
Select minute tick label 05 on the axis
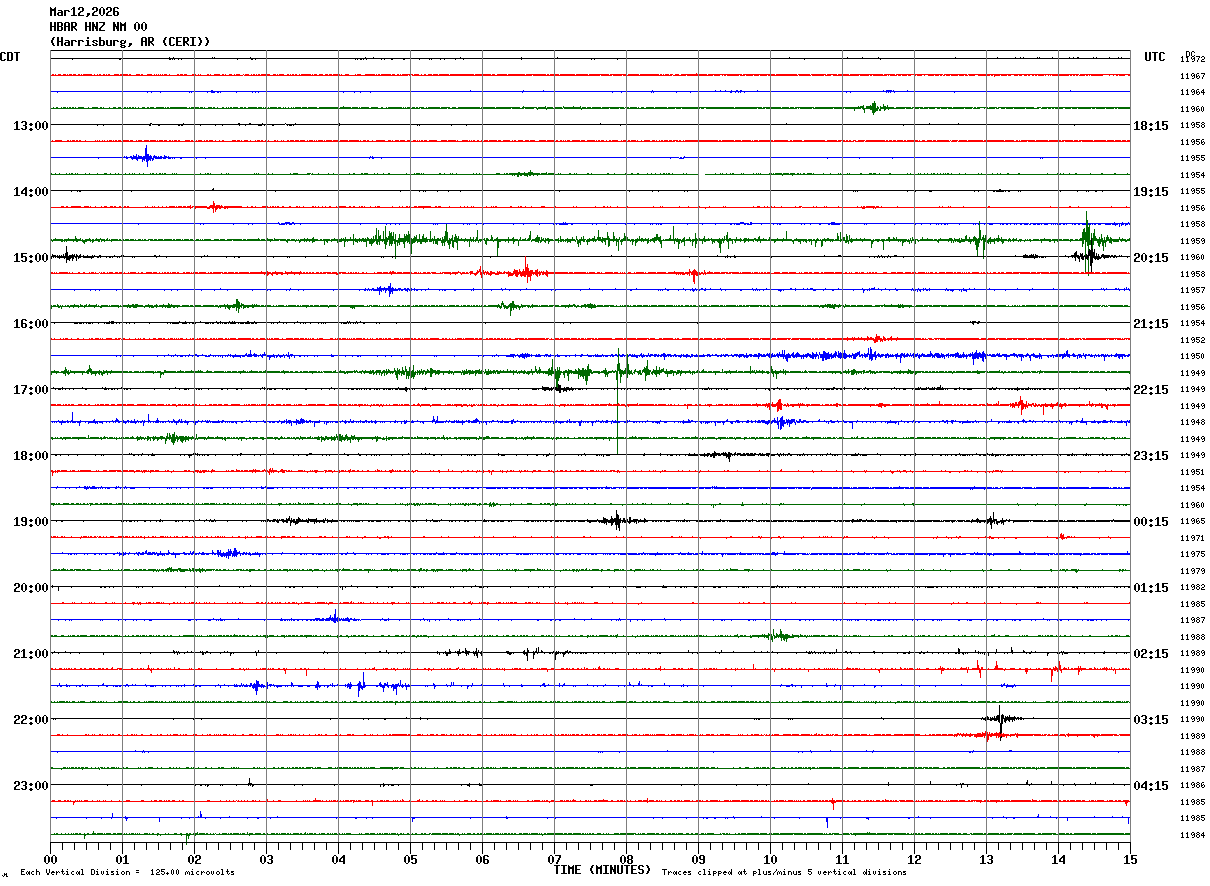pos(410,859)
